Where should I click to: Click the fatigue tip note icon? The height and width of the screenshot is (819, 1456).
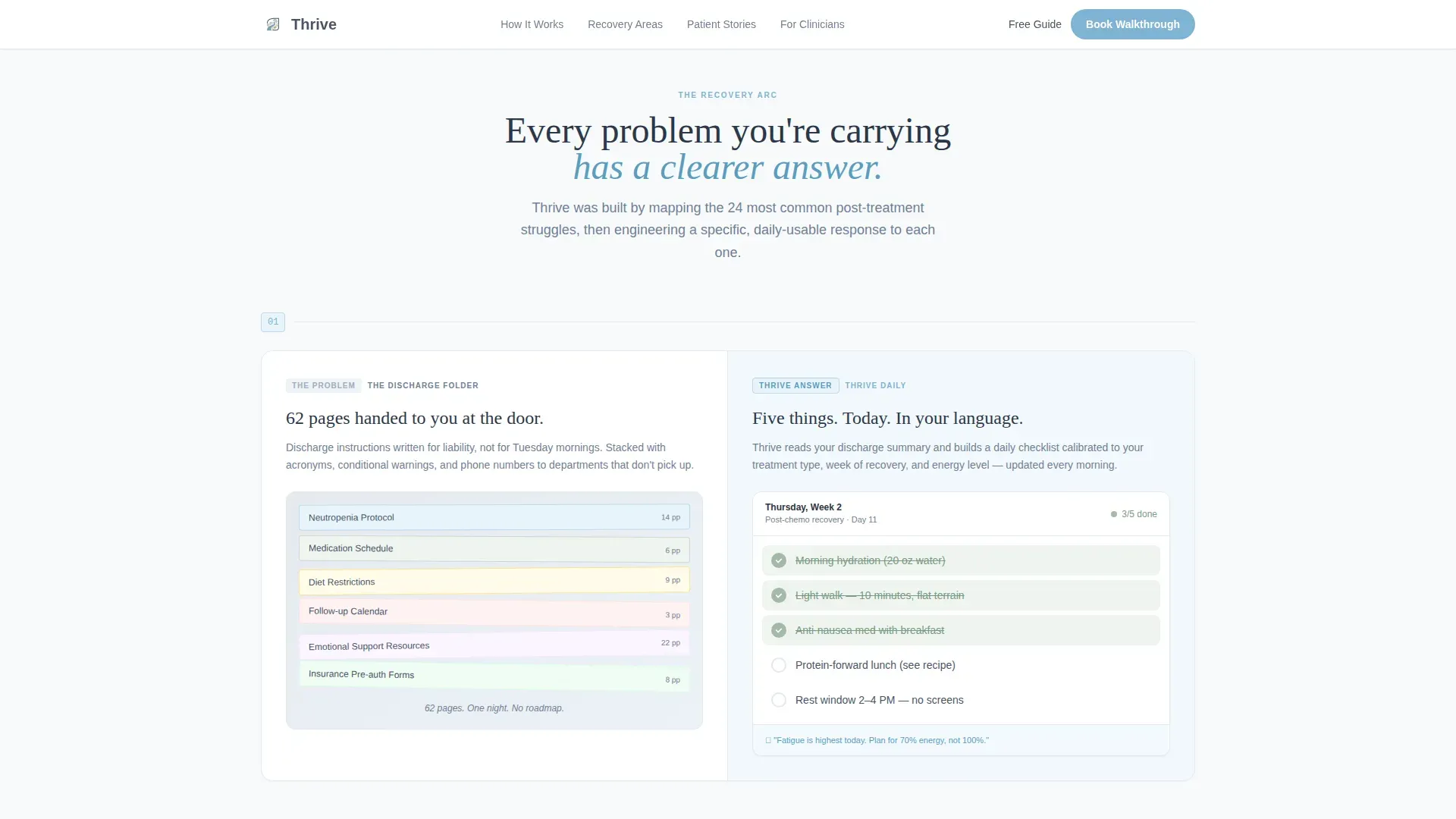(x=768, y=740)
